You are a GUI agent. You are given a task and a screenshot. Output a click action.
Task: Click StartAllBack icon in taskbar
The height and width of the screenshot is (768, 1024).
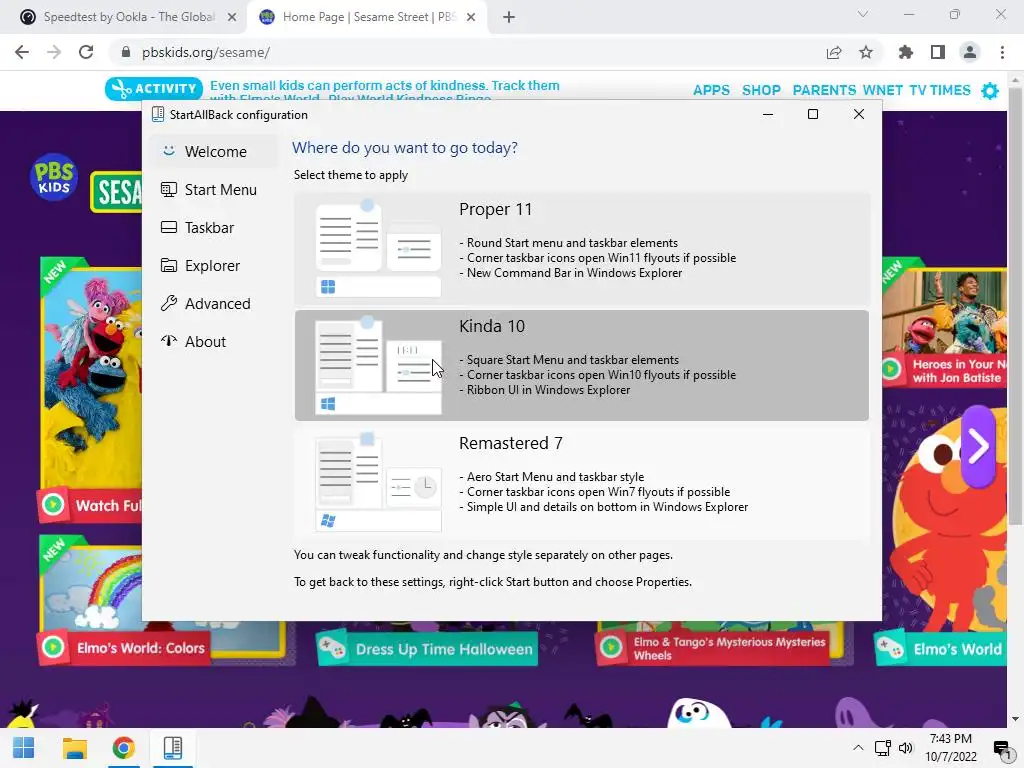point(172,748)
